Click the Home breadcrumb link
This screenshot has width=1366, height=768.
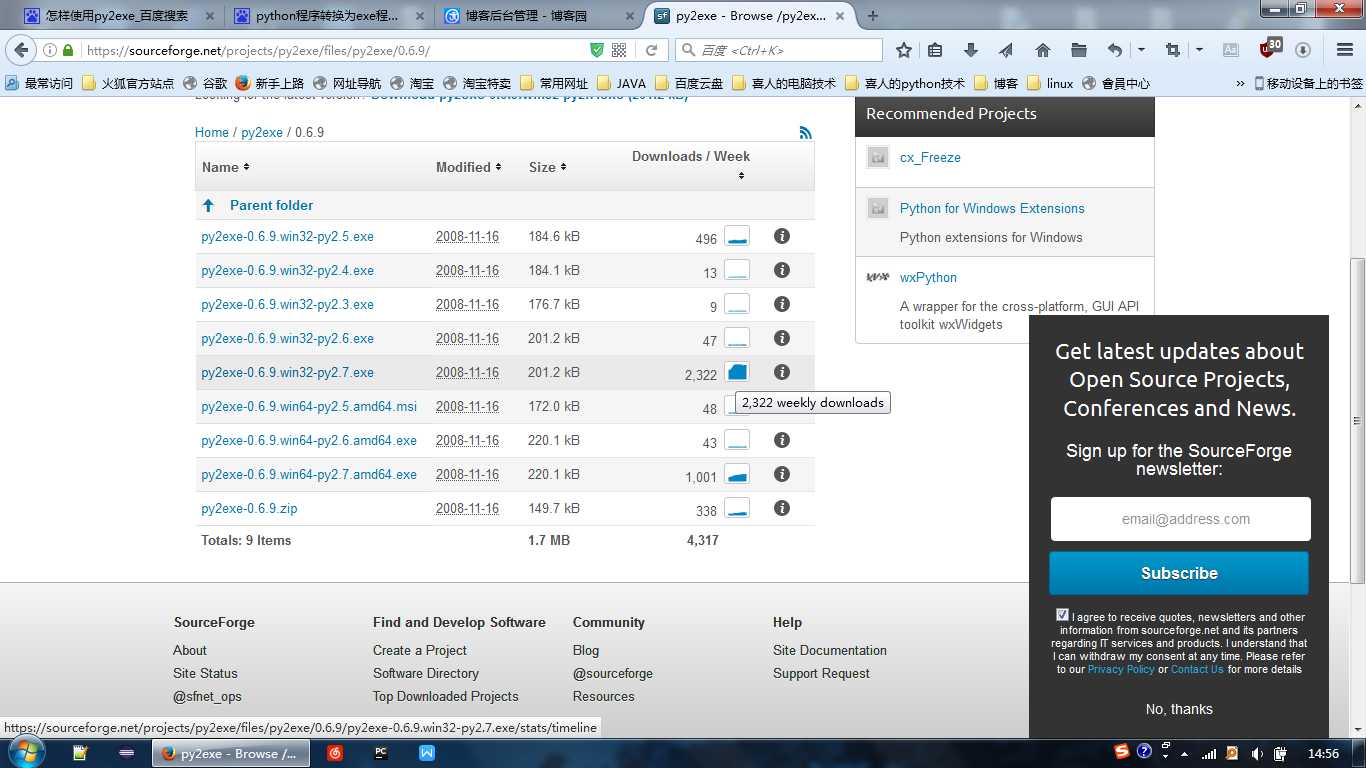click(x=212, y=132)
